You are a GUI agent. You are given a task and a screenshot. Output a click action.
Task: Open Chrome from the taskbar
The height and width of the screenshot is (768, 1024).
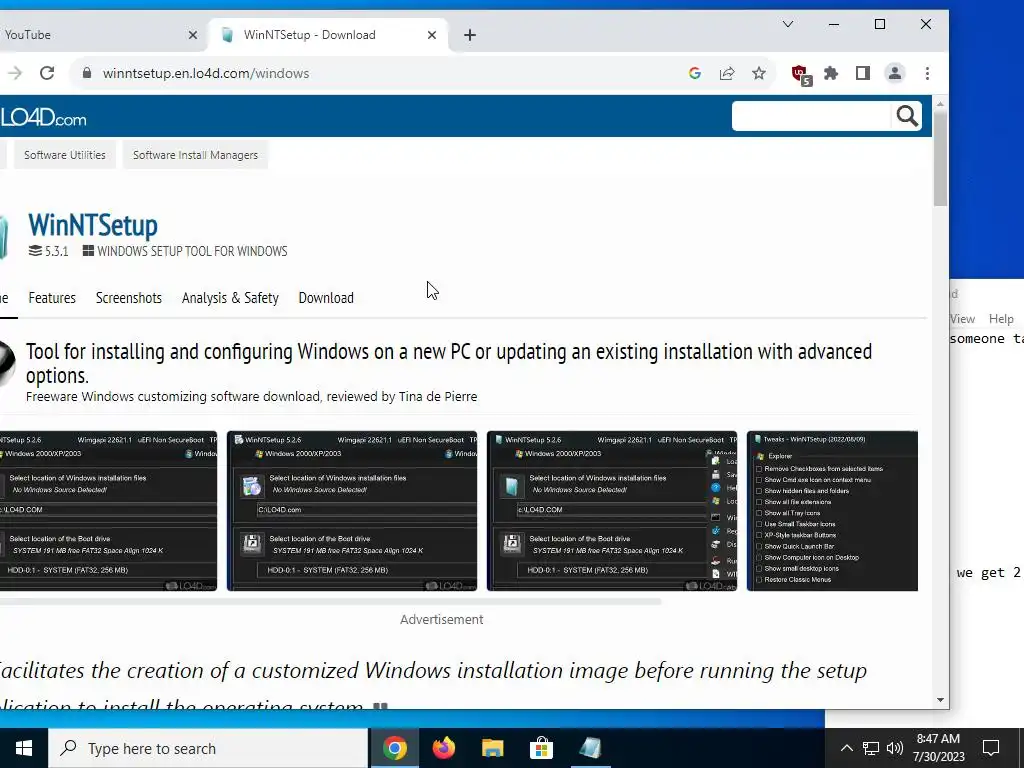[394, 748]
